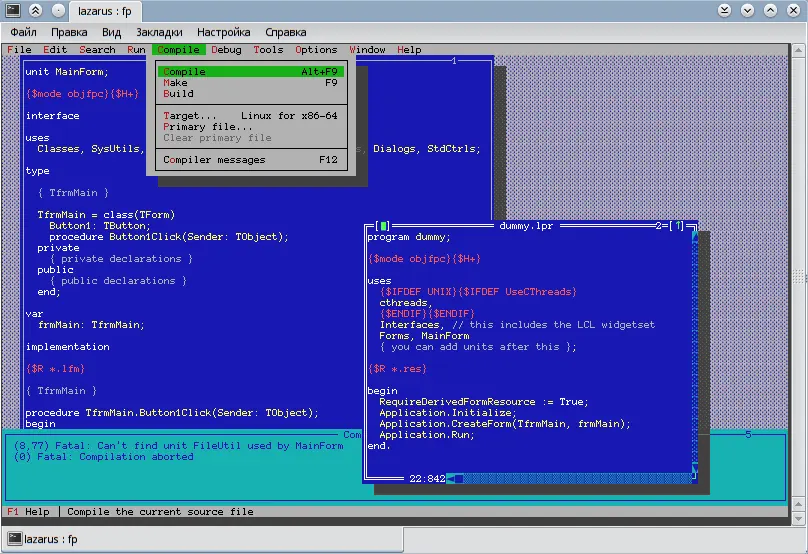Close the dummy.lpr editor window via its green box icon
The image size is (808, 554).
[x=383, y=226]
